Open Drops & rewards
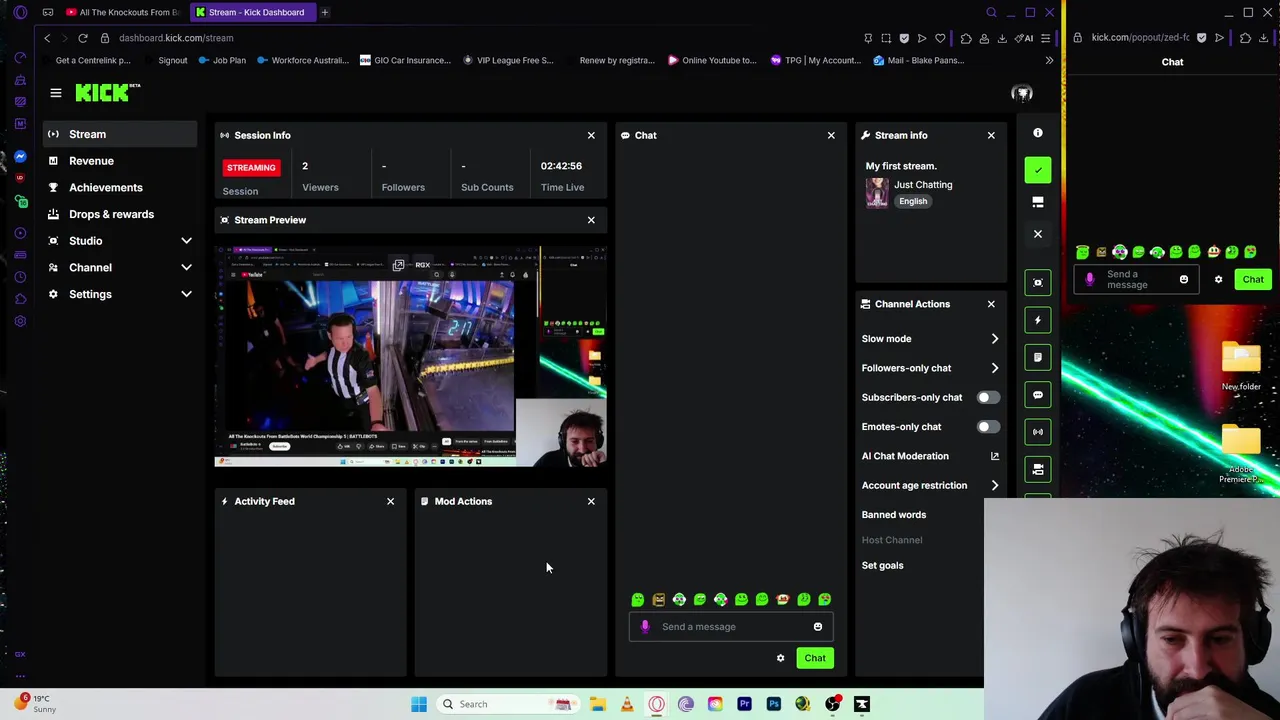This screenshot has width=1280, height=720. 120,214
